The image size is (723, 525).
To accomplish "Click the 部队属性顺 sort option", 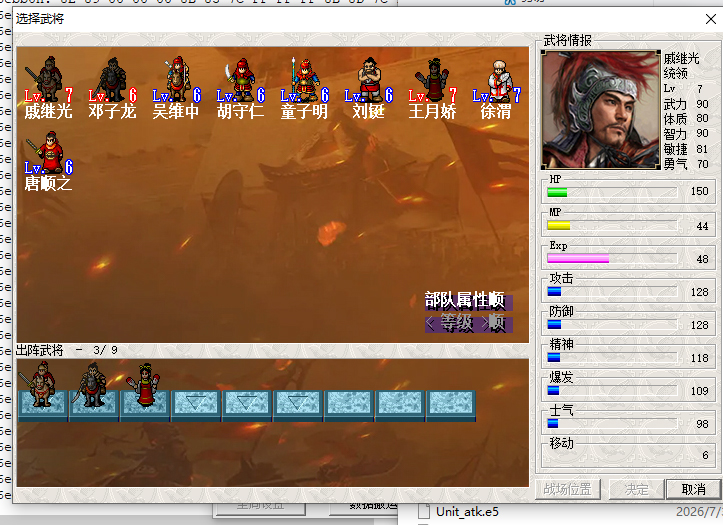I will point(466,300).
